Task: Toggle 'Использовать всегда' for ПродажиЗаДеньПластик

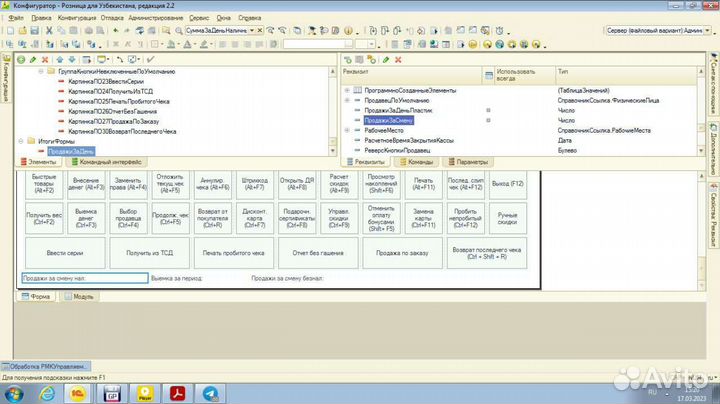Action: (x=488, y=110)
